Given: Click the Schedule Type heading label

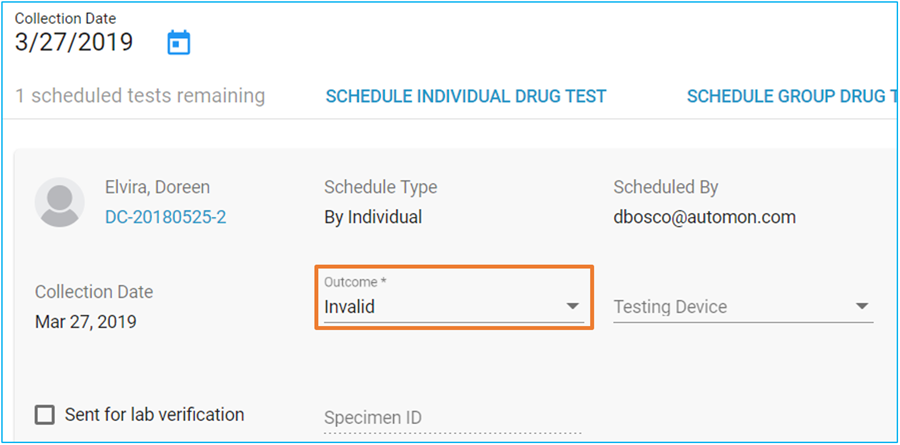Looking at the screenshot, I should click(381, 187).
